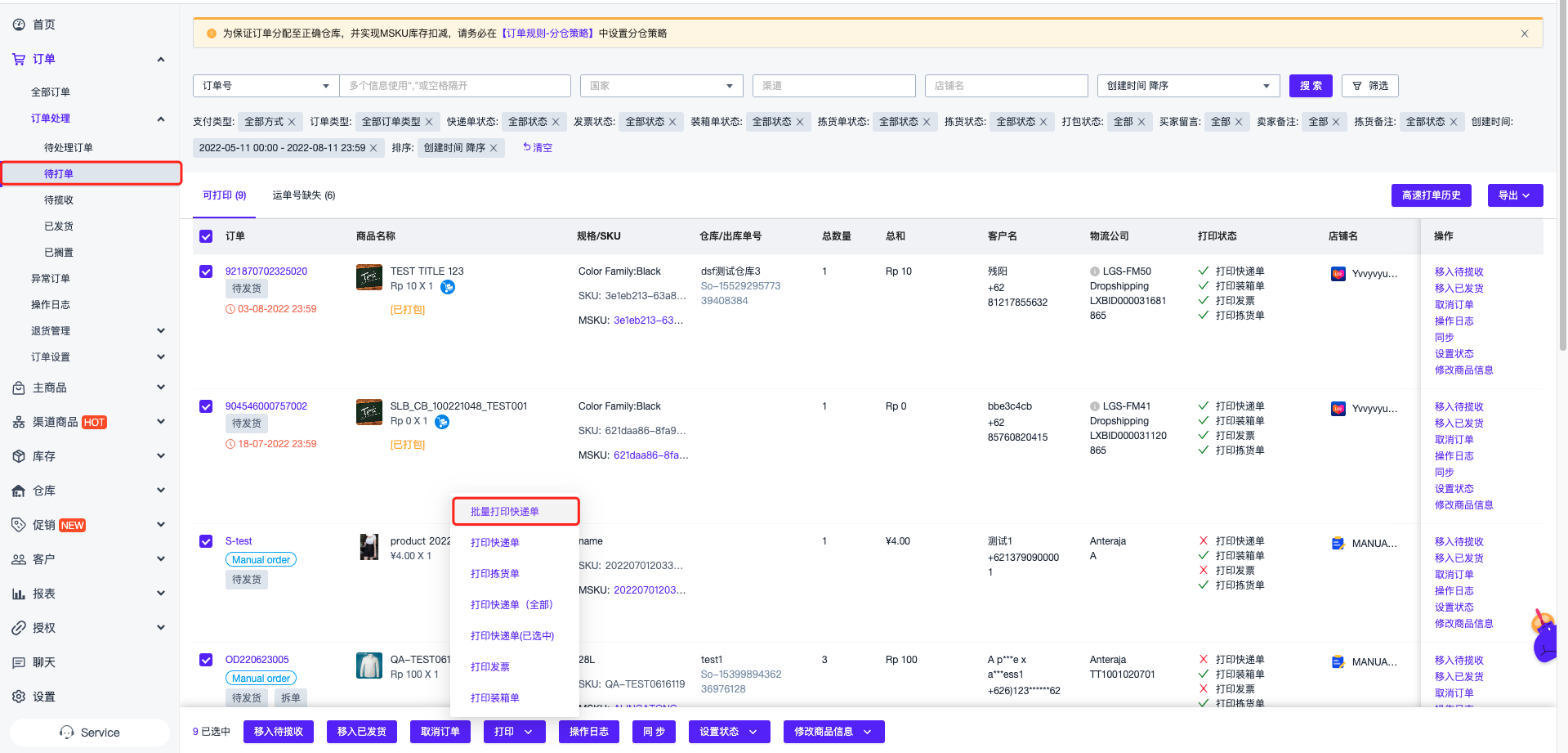Click the 设置 gear icon

click(x=19, y=697)
